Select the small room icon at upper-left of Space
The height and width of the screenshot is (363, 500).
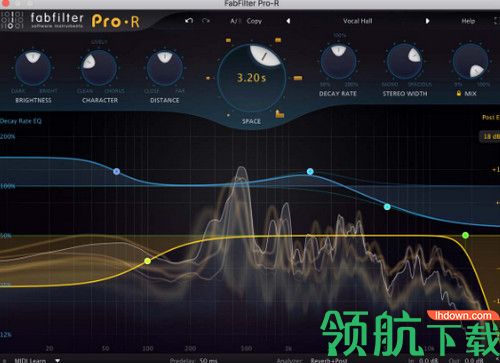coord(228,40)
